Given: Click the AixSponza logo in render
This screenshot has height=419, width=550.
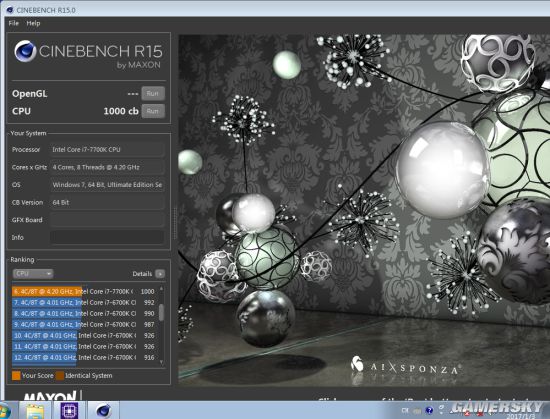Looking at the screenshot, I should pyautogui.click(x=404, y=365).
